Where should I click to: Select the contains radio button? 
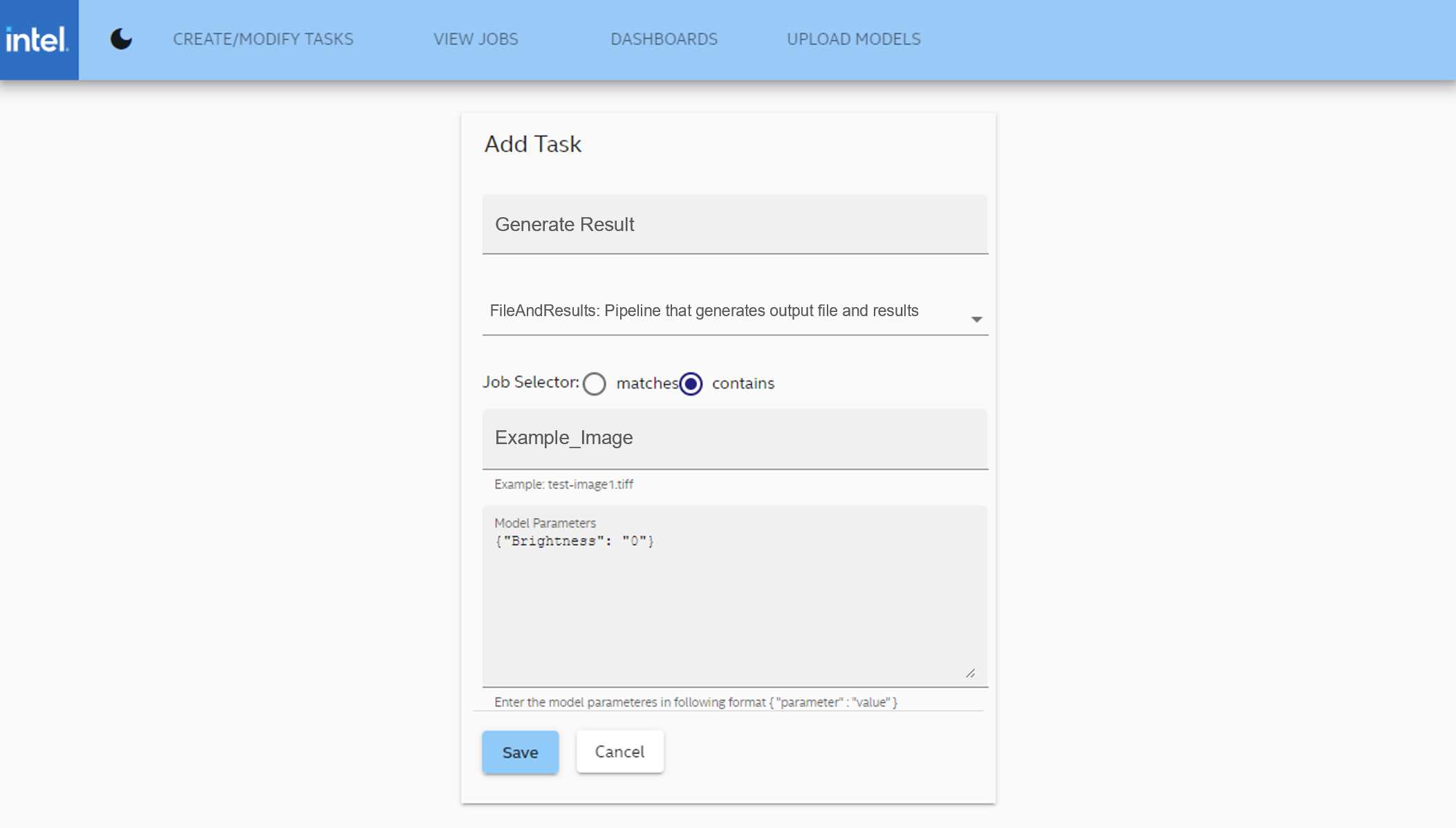pyautogui.click(x=691, y=384)
